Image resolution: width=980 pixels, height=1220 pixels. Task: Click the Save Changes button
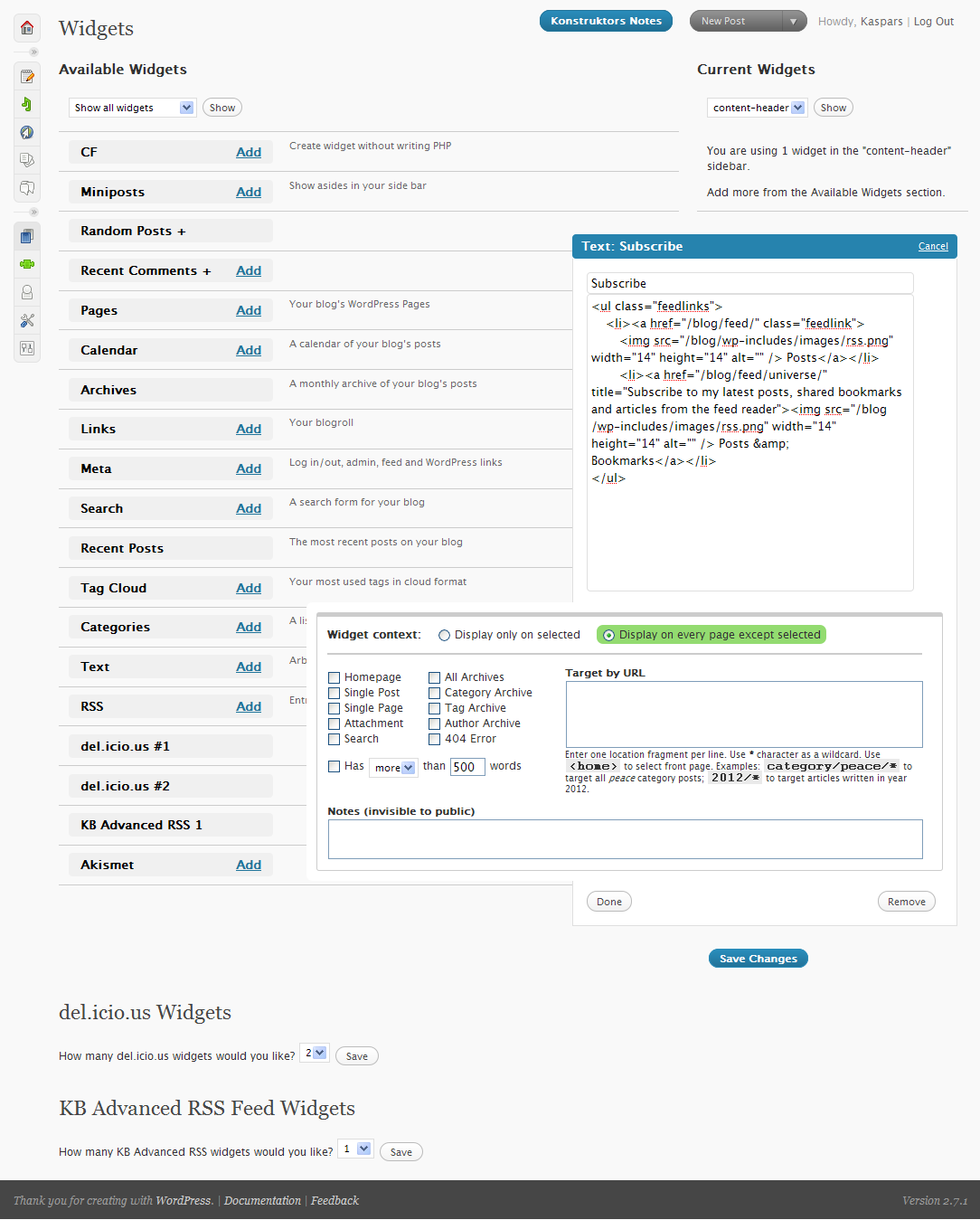click(758, 959)
